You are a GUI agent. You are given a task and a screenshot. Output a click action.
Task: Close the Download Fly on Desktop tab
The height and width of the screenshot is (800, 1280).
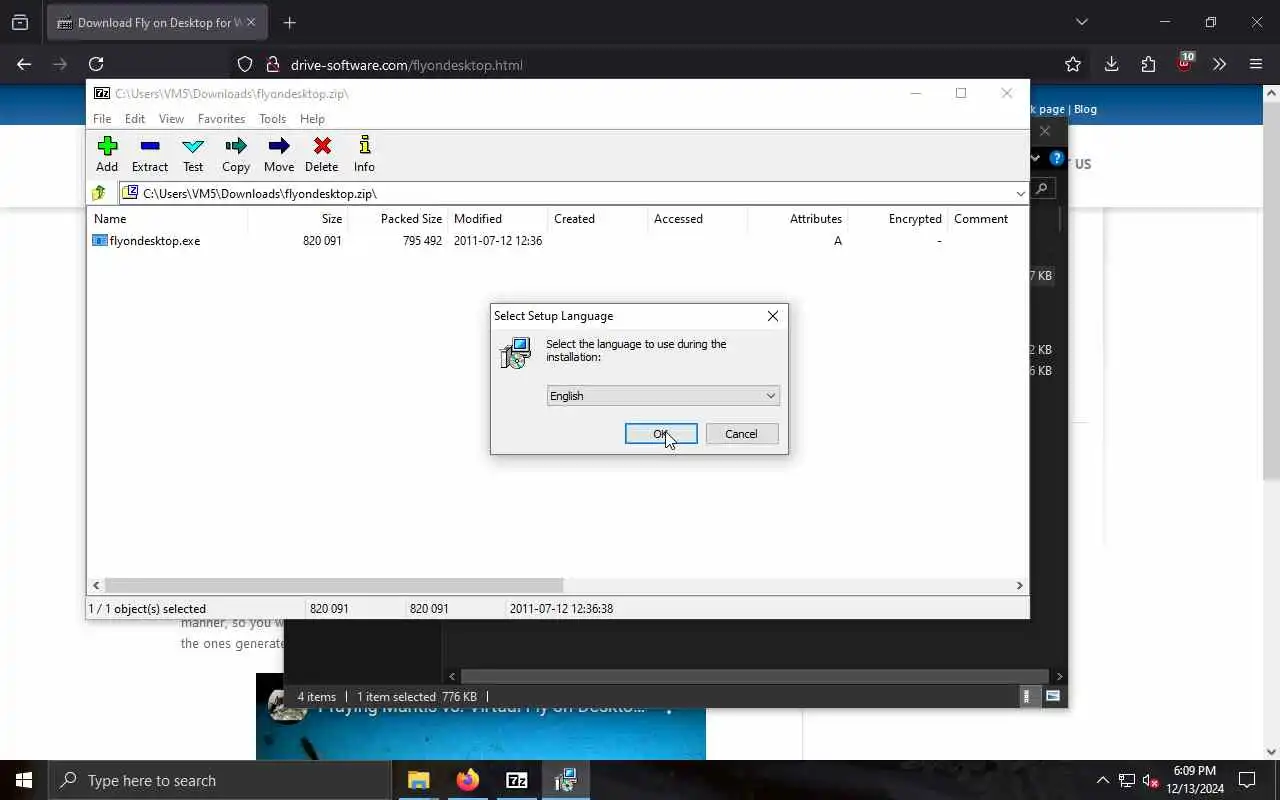(x=250, y=22)
